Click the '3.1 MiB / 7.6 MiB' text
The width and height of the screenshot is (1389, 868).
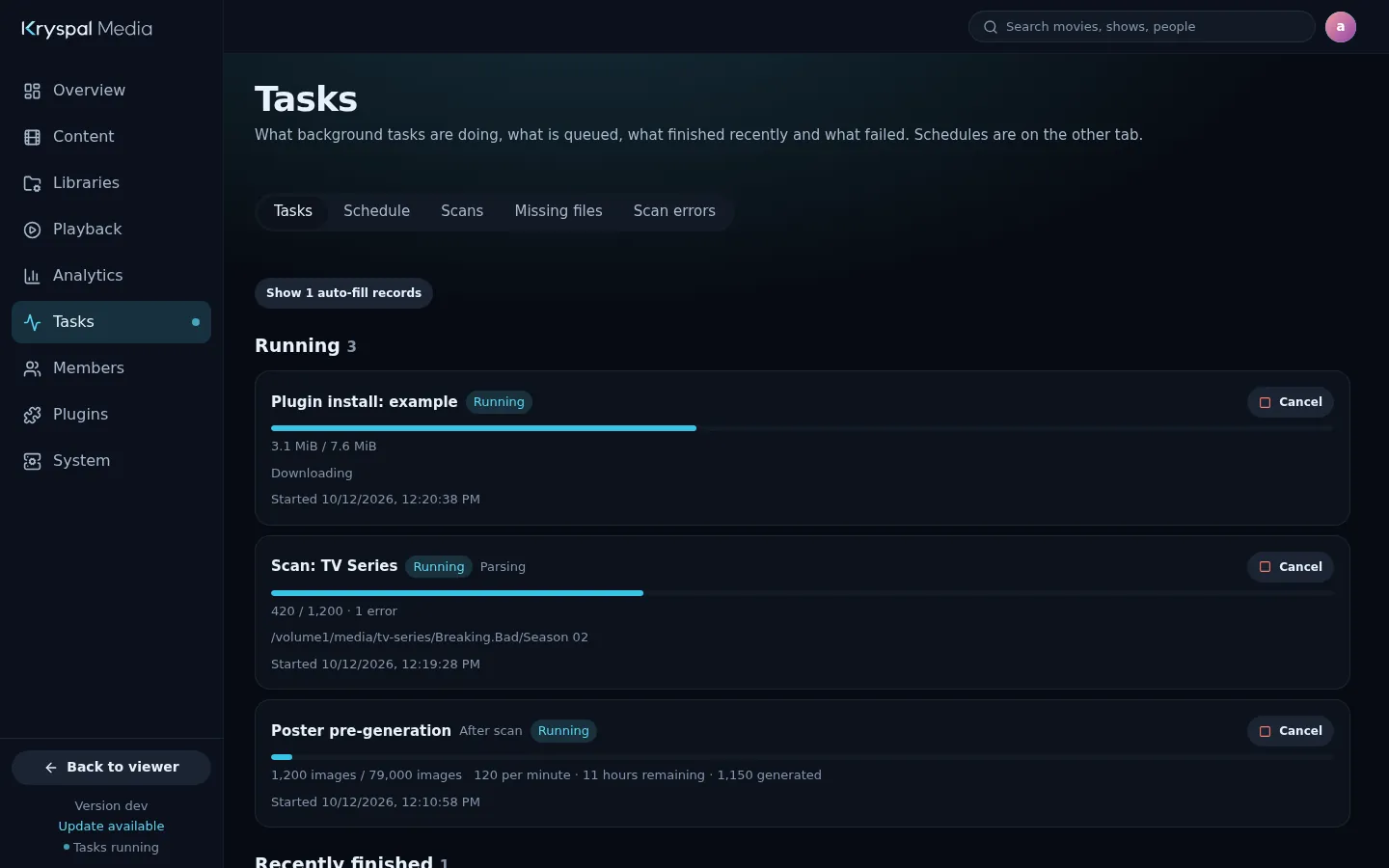pyautogui.click(x=324, y=447)
